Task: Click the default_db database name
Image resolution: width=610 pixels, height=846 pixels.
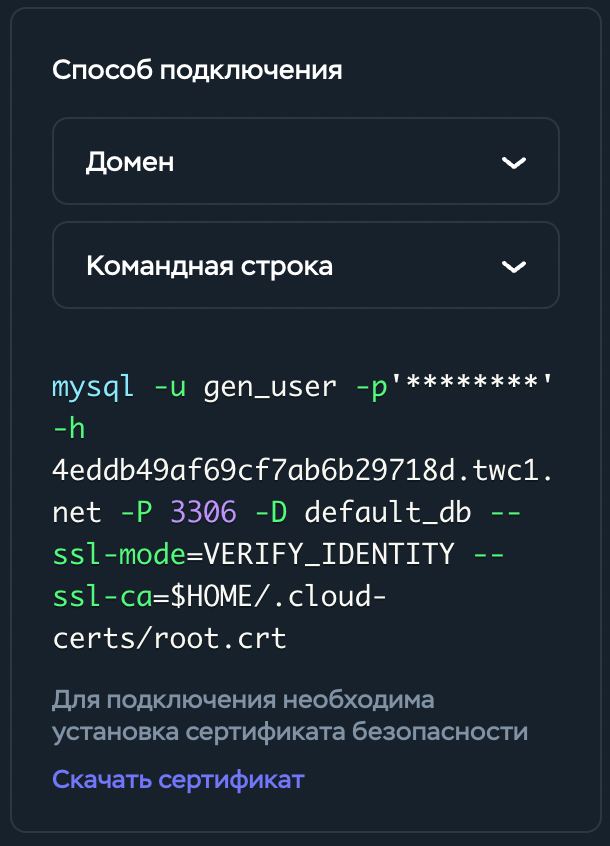Action: tap(388, 513)
